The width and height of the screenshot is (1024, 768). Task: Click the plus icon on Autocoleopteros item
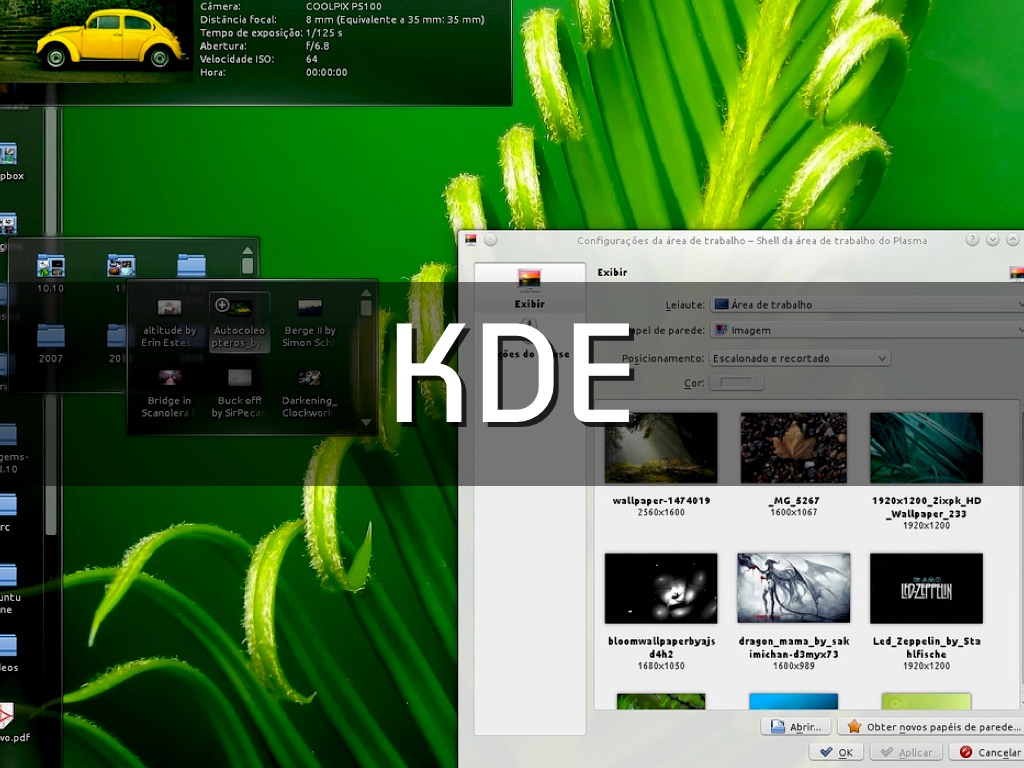coord(222,305)
